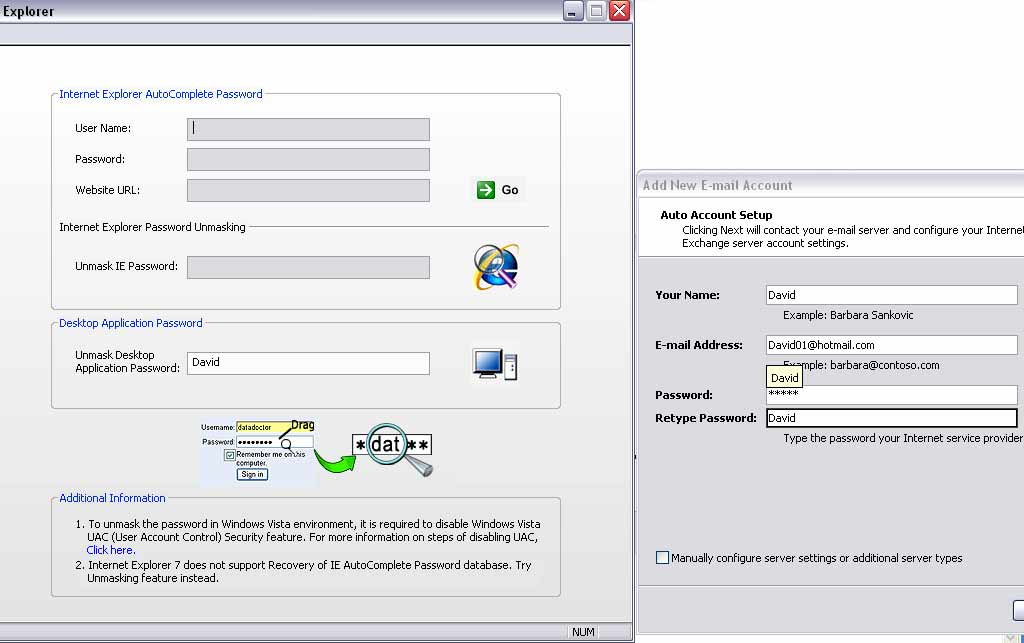Click the E-mail Address field

click(x=891, y=345)
